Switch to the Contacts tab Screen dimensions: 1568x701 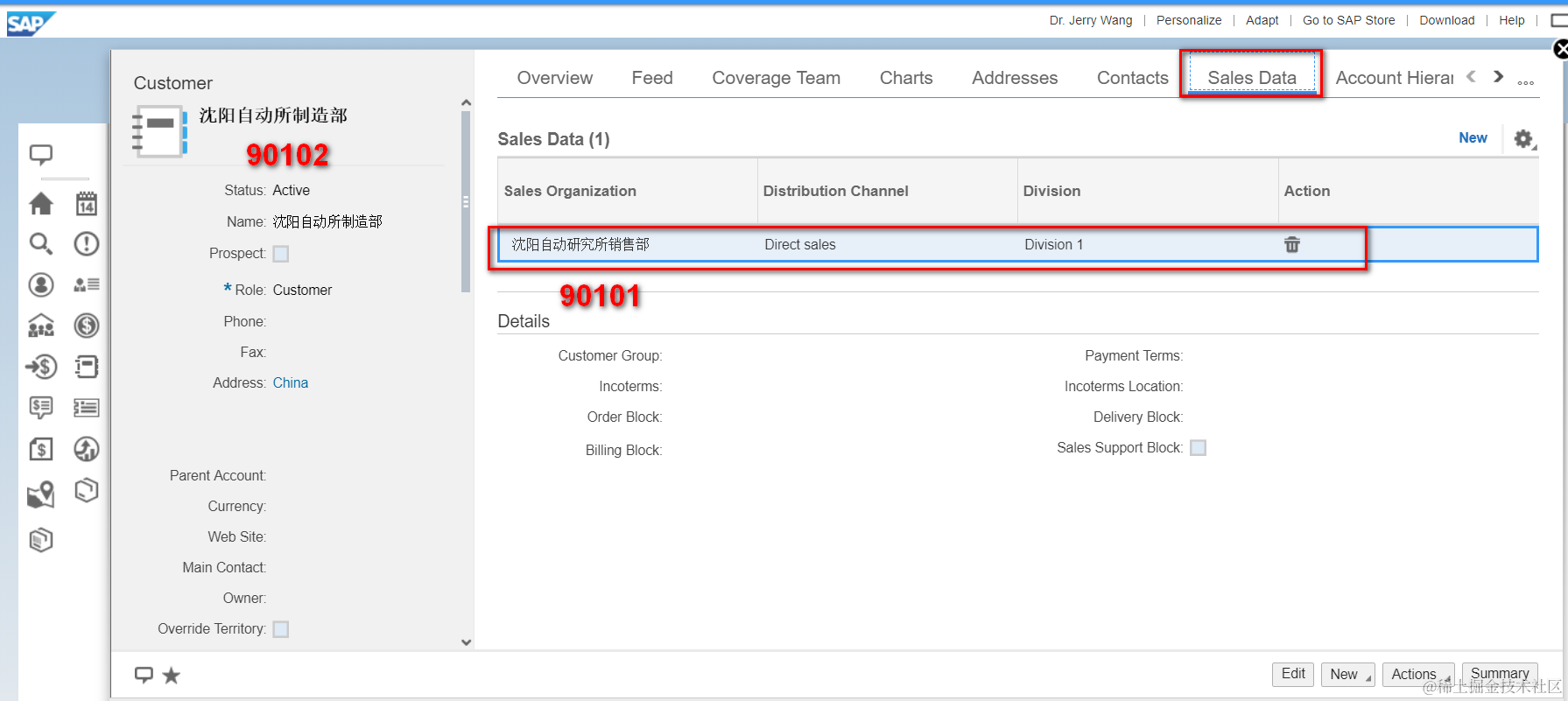pyautogui.click(x=1133, y=78)
